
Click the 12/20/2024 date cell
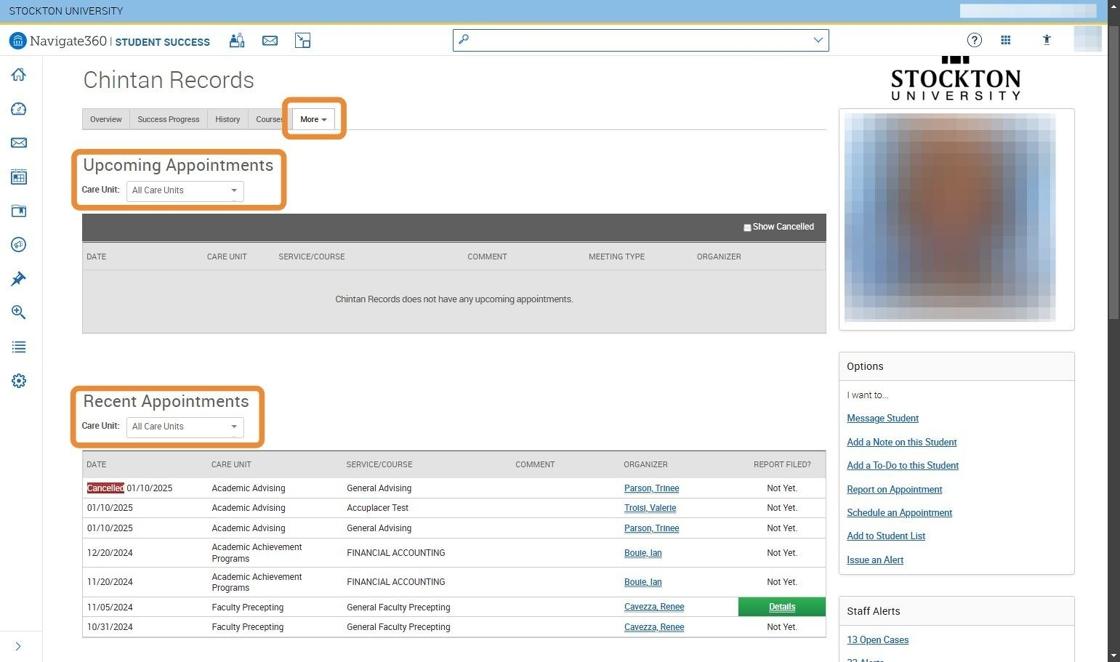(x=110, y=553)
